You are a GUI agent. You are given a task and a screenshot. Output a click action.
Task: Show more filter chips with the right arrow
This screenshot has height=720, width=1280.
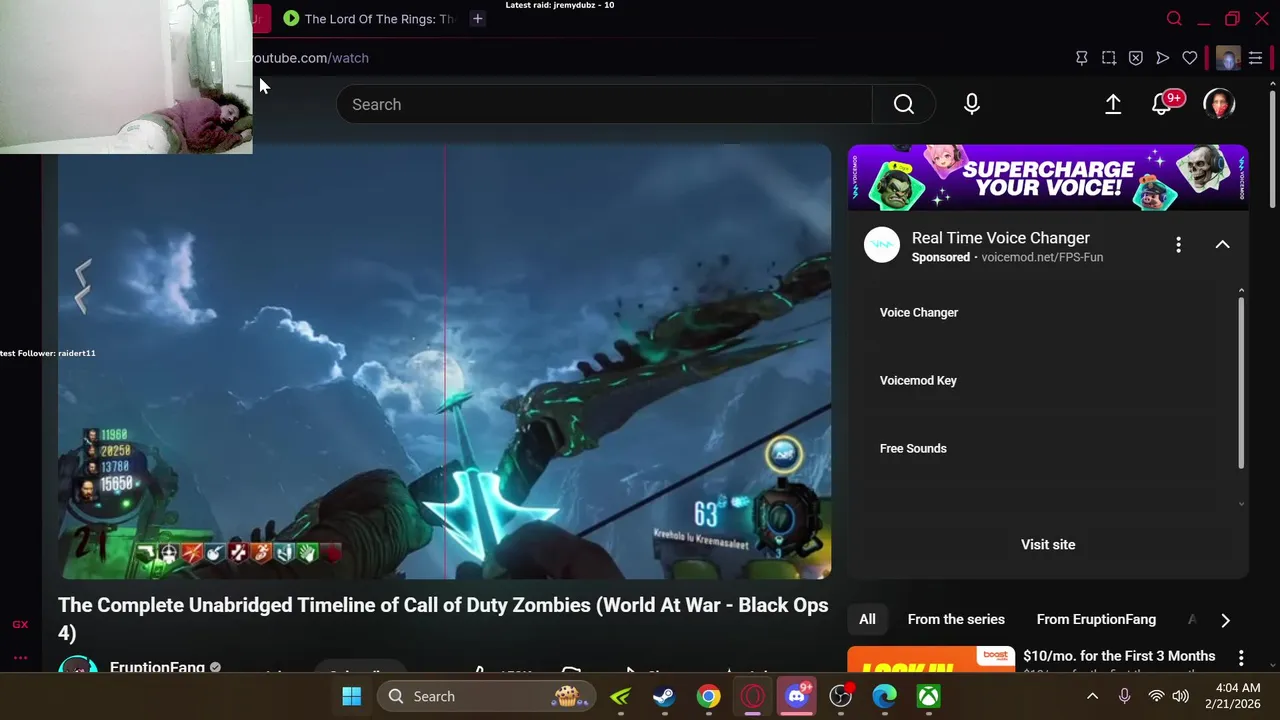pyautogui.click(x=1225, y=620)
